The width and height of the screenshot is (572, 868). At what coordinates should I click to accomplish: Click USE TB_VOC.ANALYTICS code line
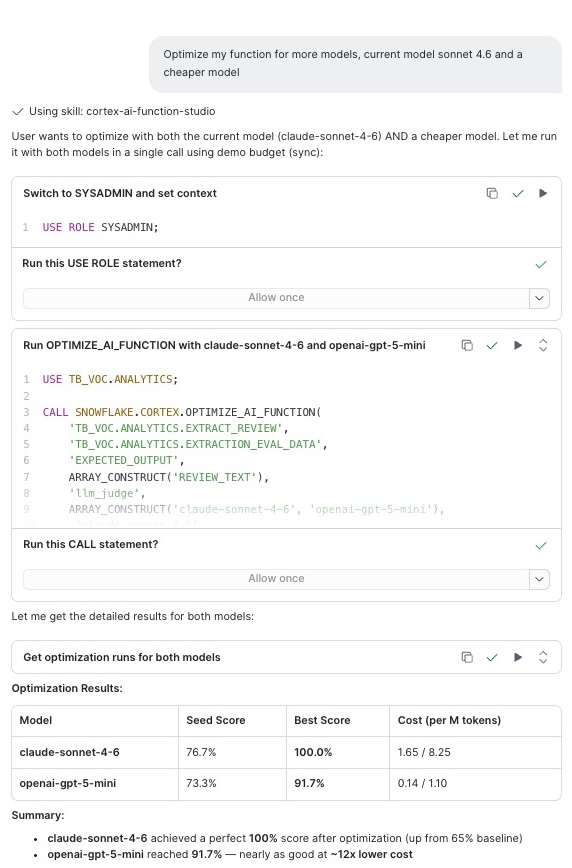click(x=110, y=379)
